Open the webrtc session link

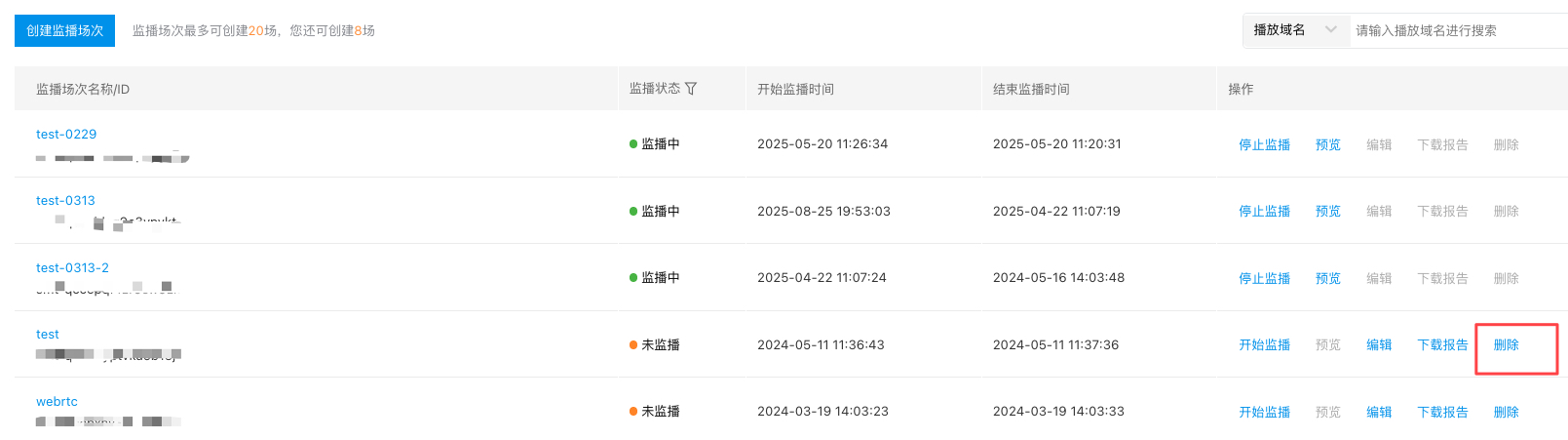(x=57, y=402)
